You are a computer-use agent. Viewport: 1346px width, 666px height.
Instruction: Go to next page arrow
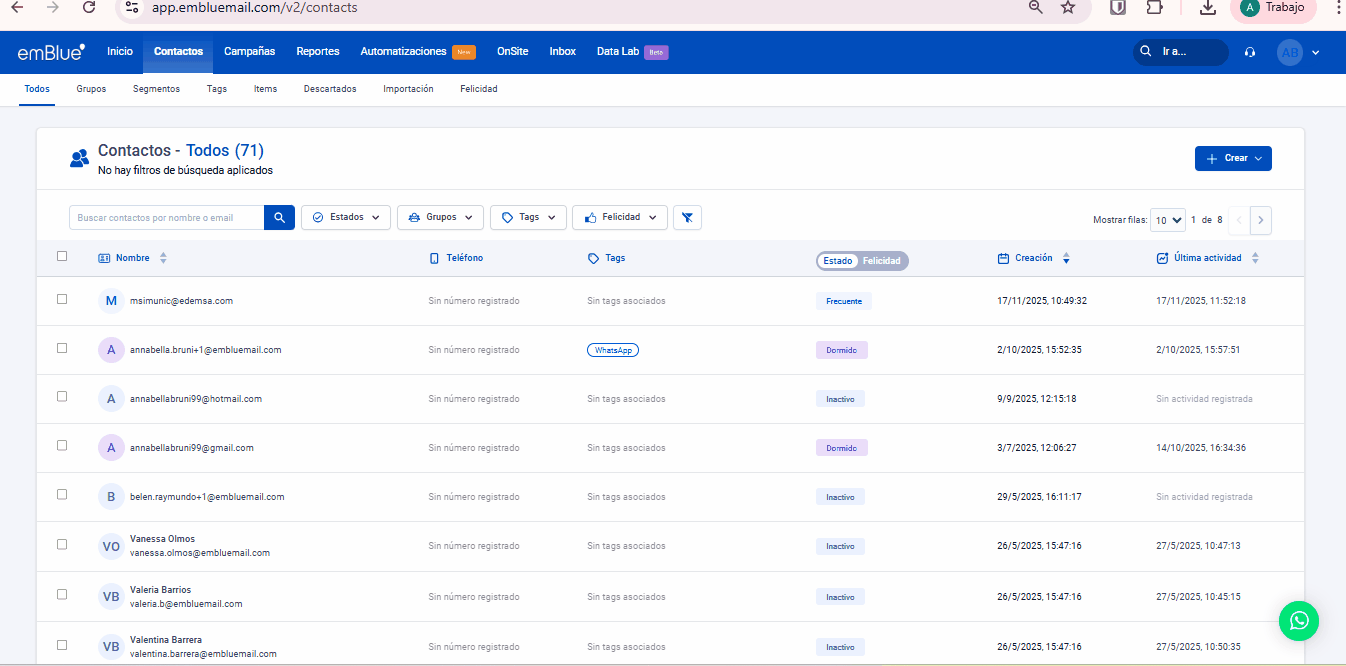[1261, 220]
